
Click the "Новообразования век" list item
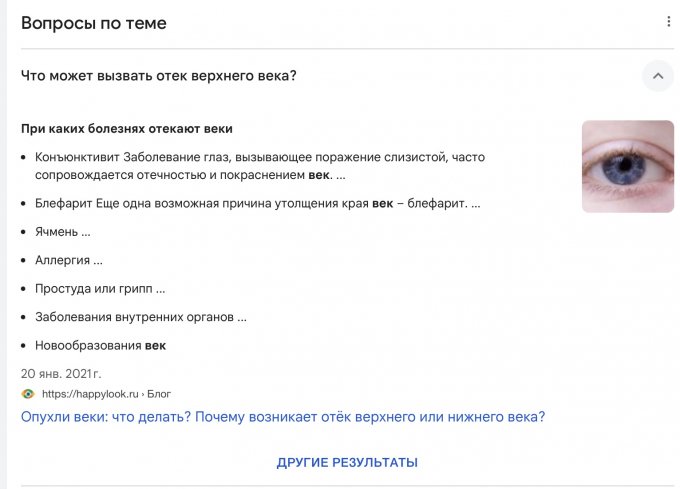click(100, 346)
